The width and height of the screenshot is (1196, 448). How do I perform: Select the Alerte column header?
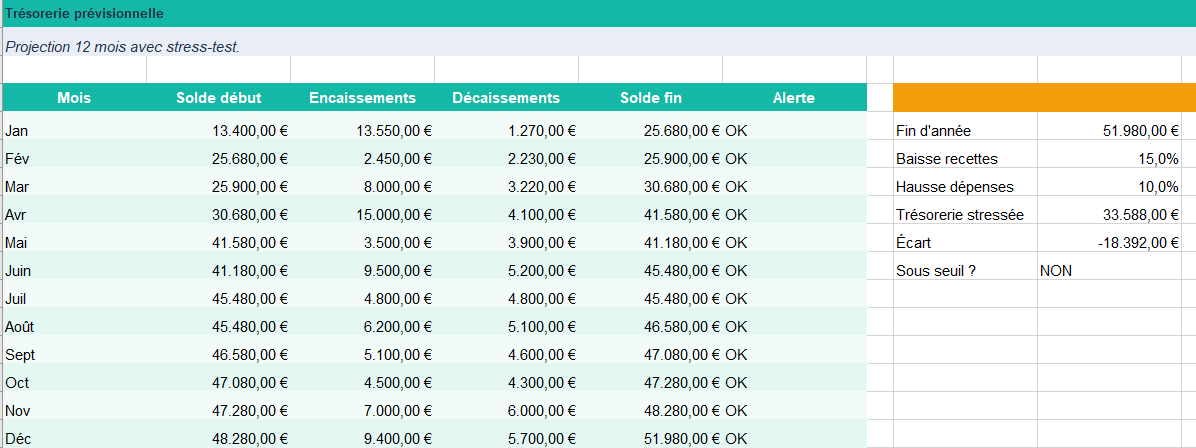point(794,98)
